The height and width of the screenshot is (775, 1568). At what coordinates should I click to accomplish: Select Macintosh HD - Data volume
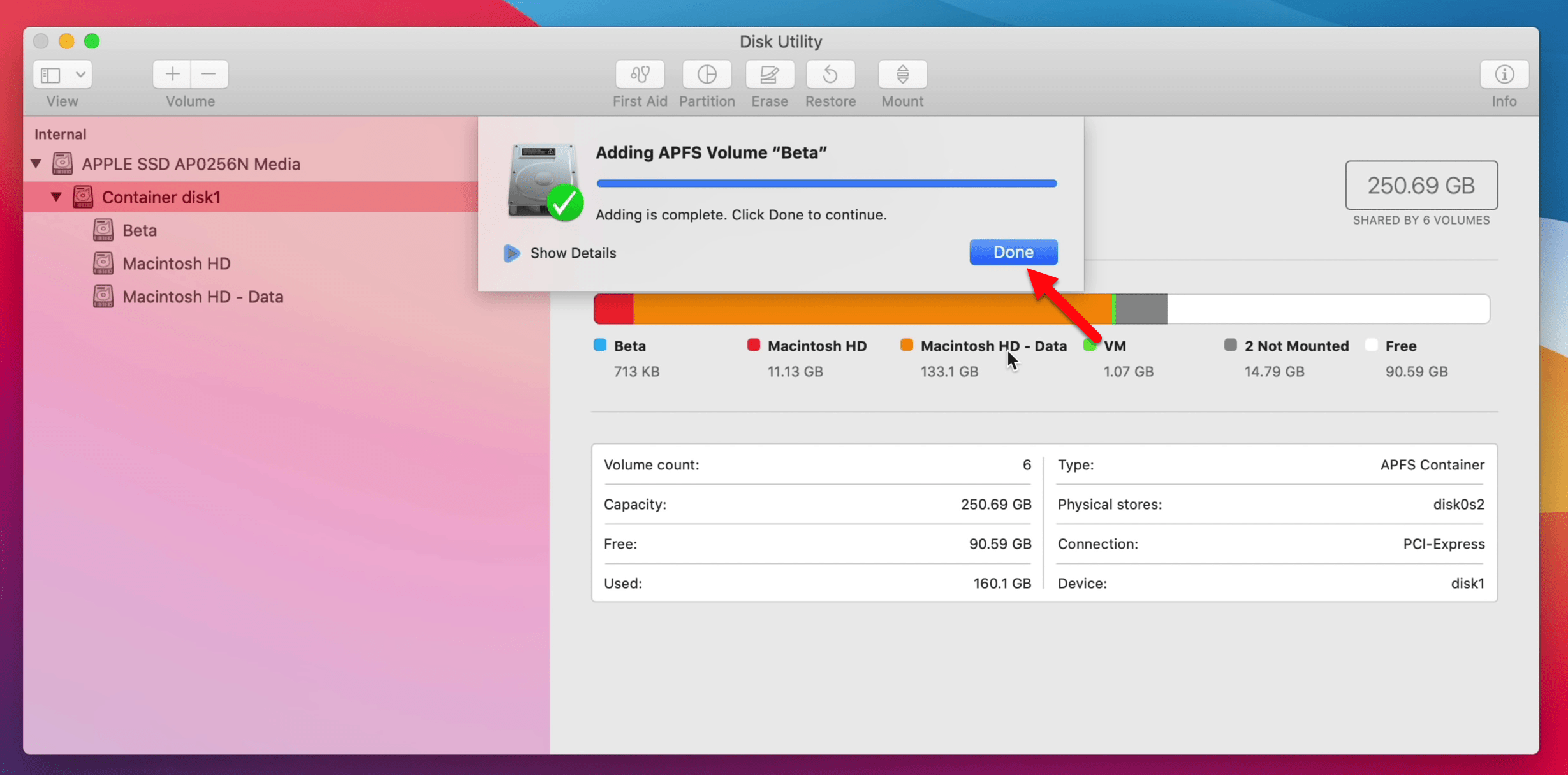click(x=203, y=297)
